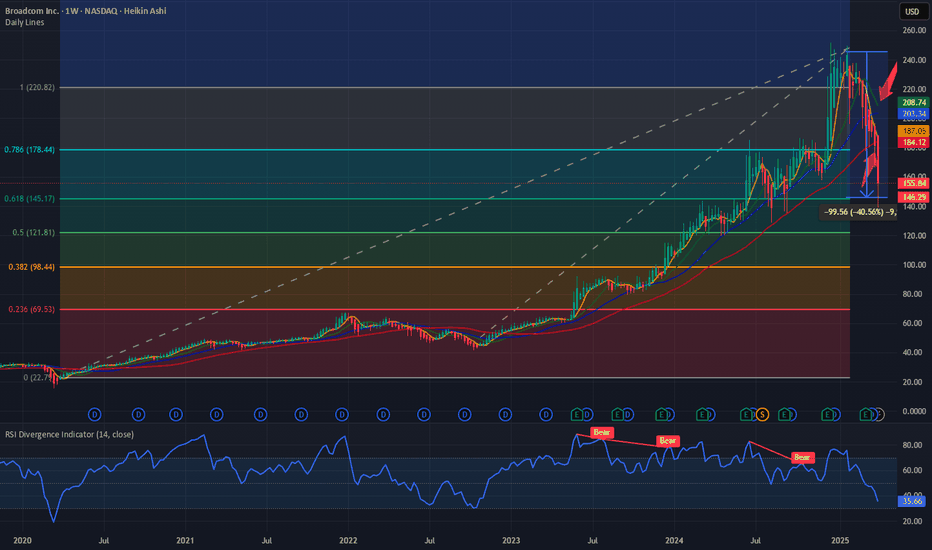The width and height of the screenshot is (932, 550).
Task: Select the Fibonacci label 0.5 (121.81)
Action: coord(33,232)
